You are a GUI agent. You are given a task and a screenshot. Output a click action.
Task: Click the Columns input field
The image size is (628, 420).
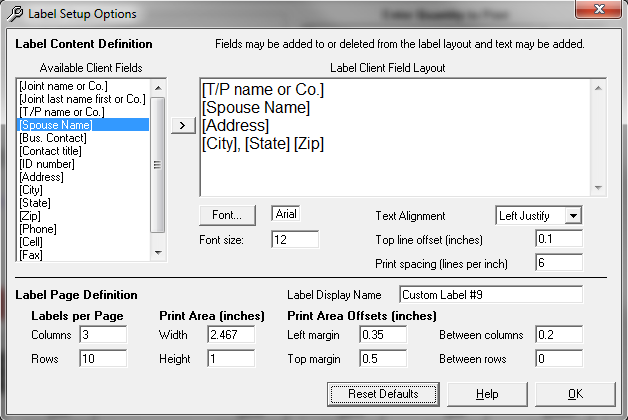click(x=103, y=334)
